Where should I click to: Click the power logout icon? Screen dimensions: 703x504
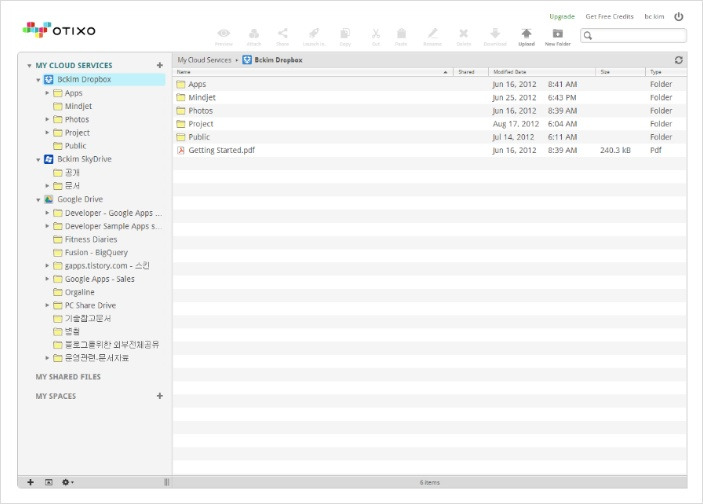(x=678, y=17)
